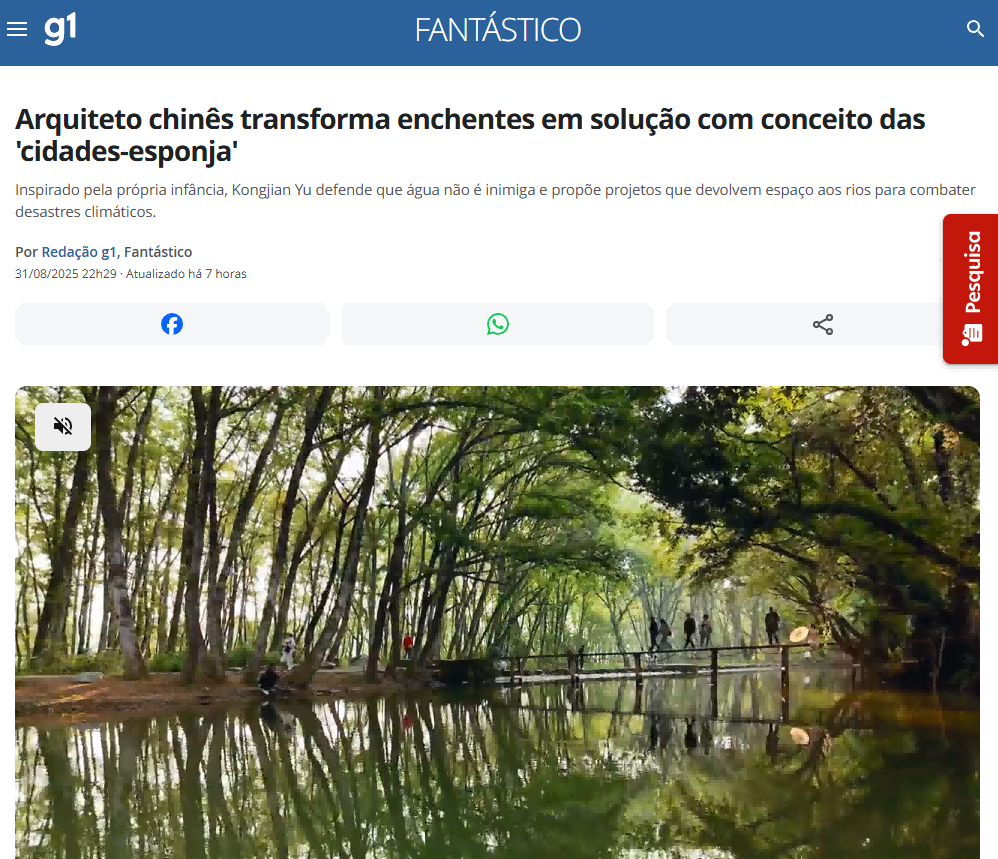Image resolution: width=998 pixels, height=859 pixels.
Task: Click the headline about 'cidades-esponja'
Action: (x=470, y=135)
